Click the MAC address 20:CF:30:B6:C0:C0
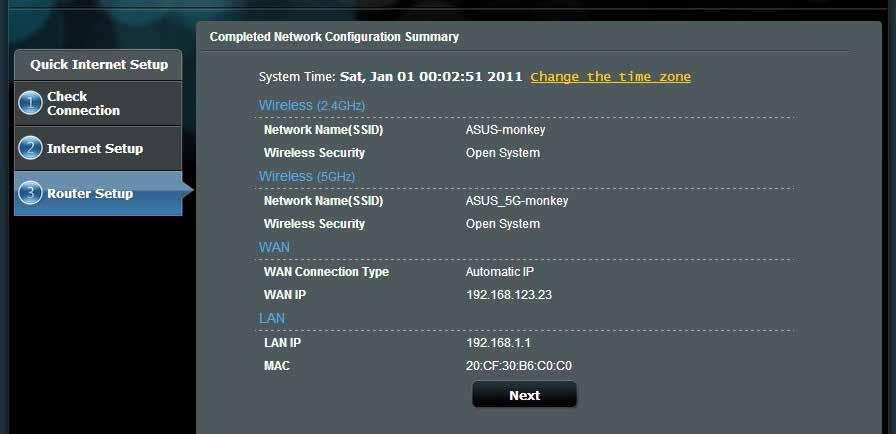This screenshot has height=434, width=896. click(519, 366)
